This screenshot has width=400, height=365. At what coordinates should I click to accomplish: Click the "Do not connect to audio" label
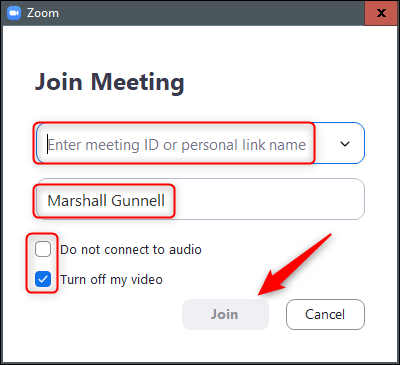pyautogui.click(x=131, y=249)
